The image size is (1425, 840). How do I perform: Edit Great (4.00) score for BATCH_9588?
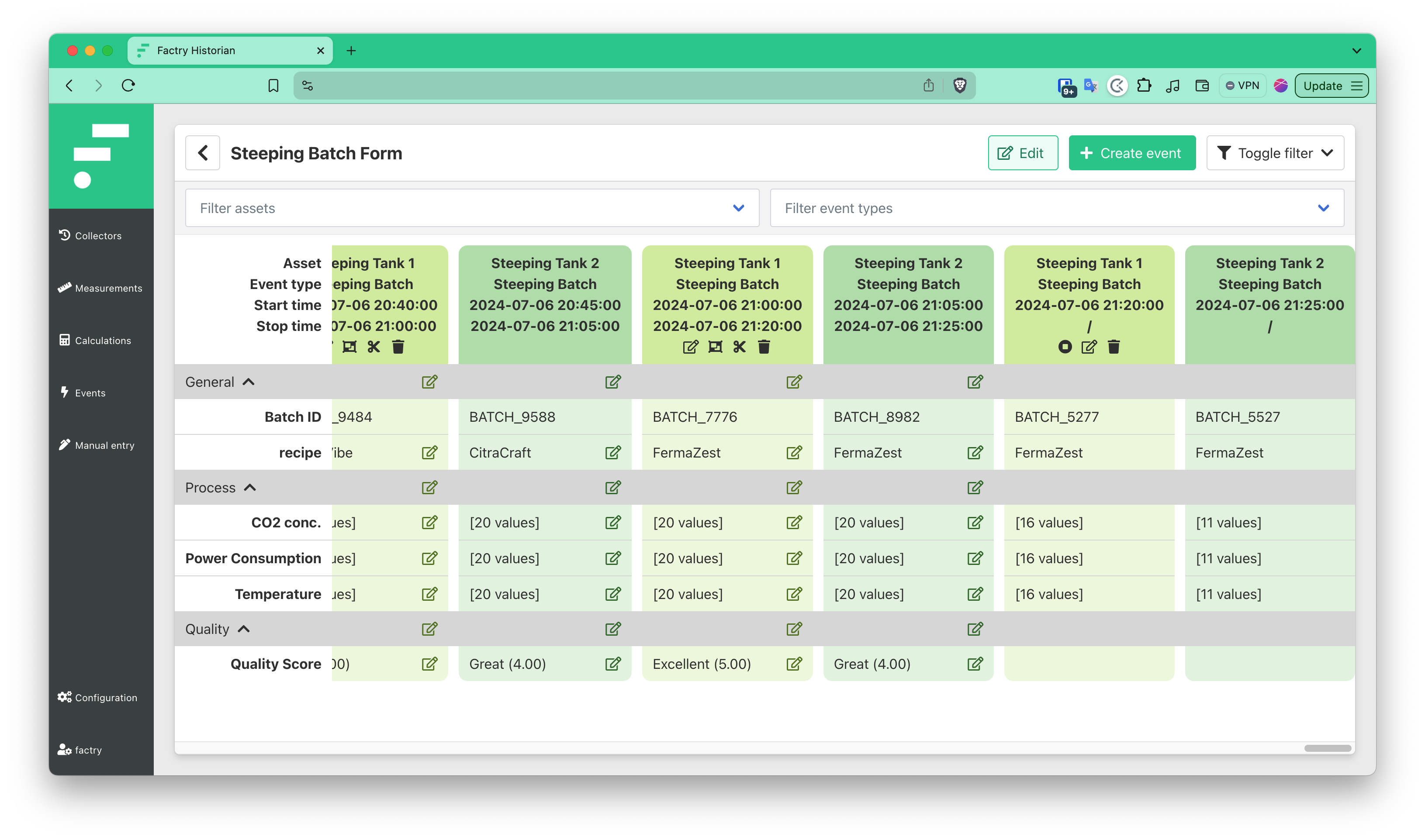coord(613,663)
